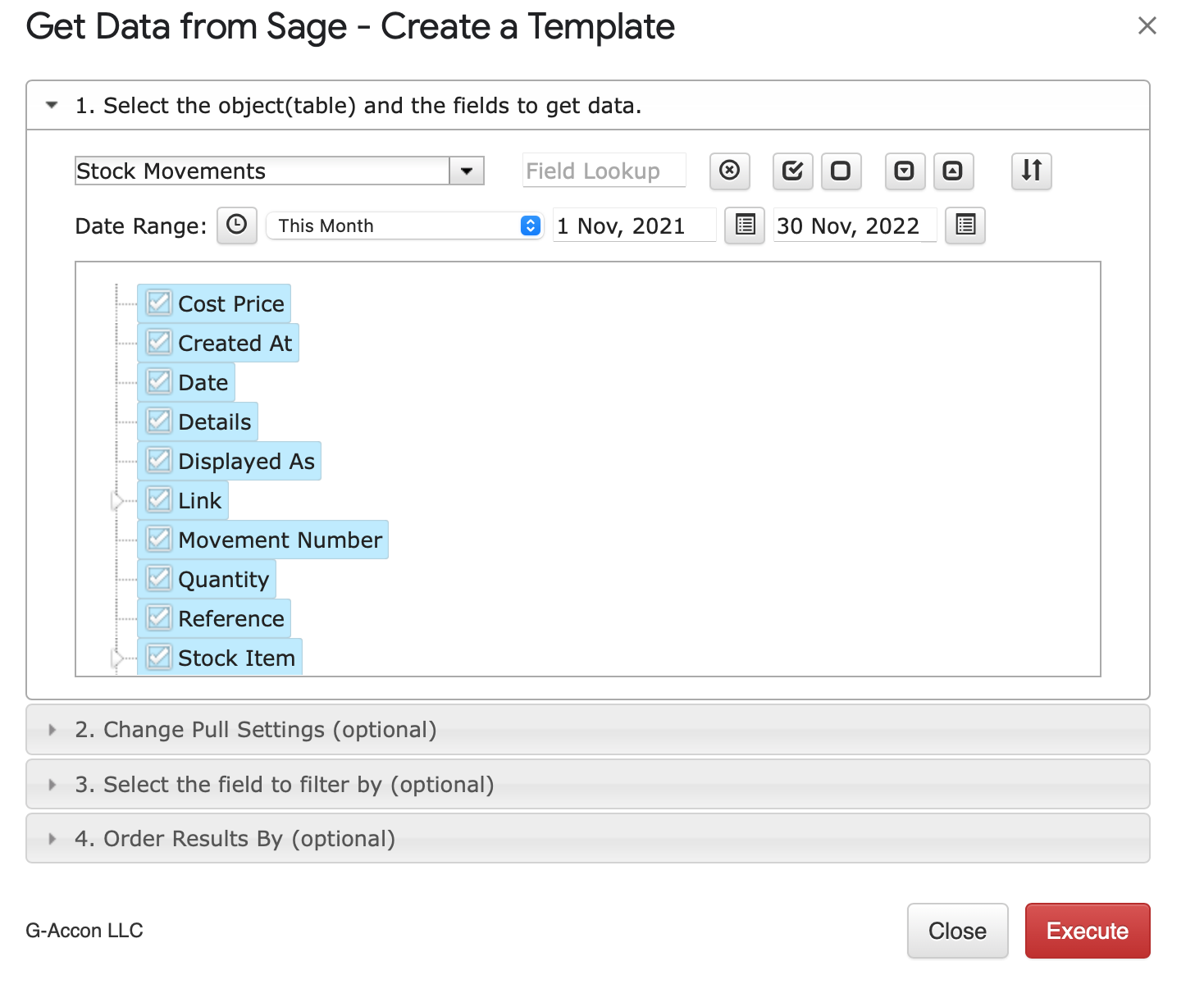Expand section 4 Order Results By
Image resolution: width=1204 pixels, height=984 pixels.
click(x=588, y=839)
